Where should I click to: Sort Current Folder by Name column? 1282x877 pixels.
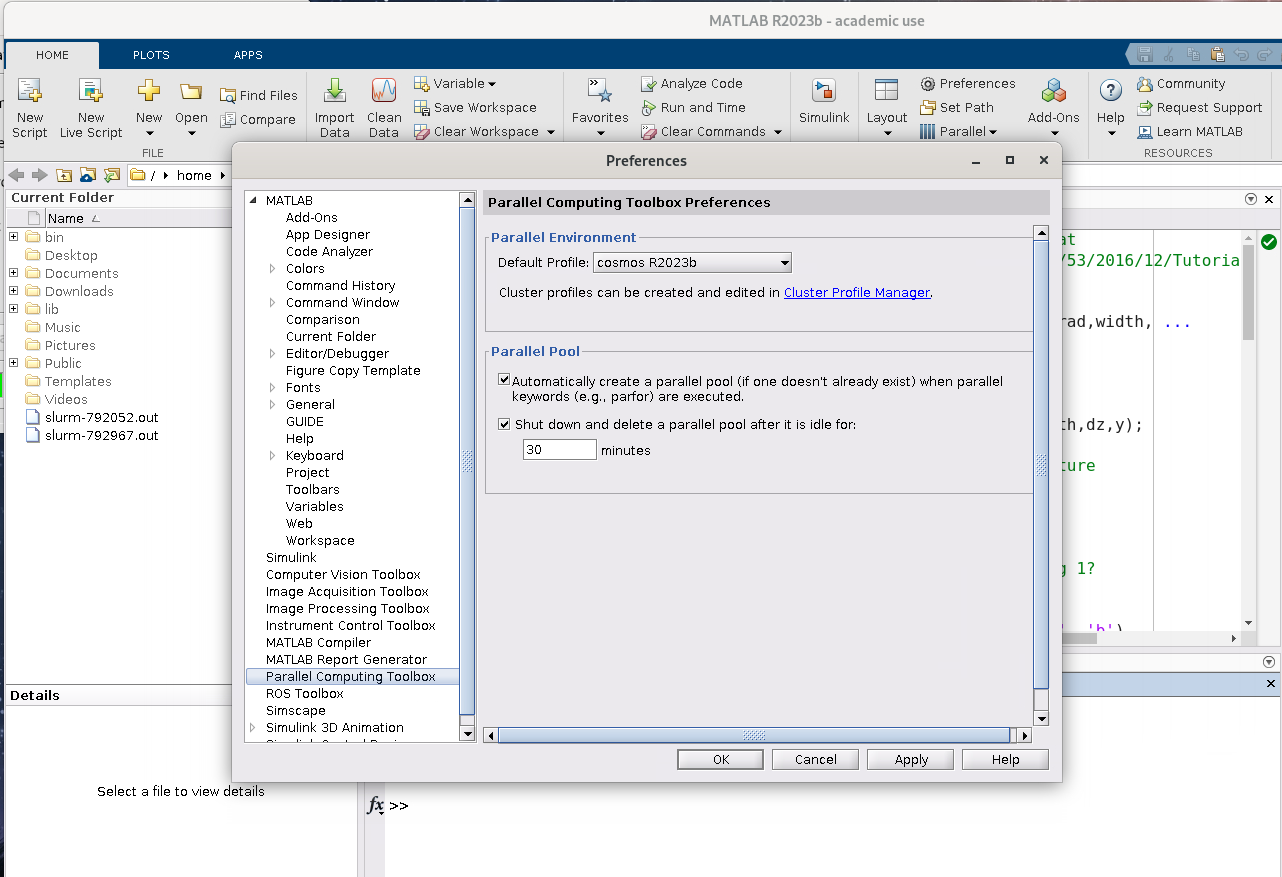[66, 218]
